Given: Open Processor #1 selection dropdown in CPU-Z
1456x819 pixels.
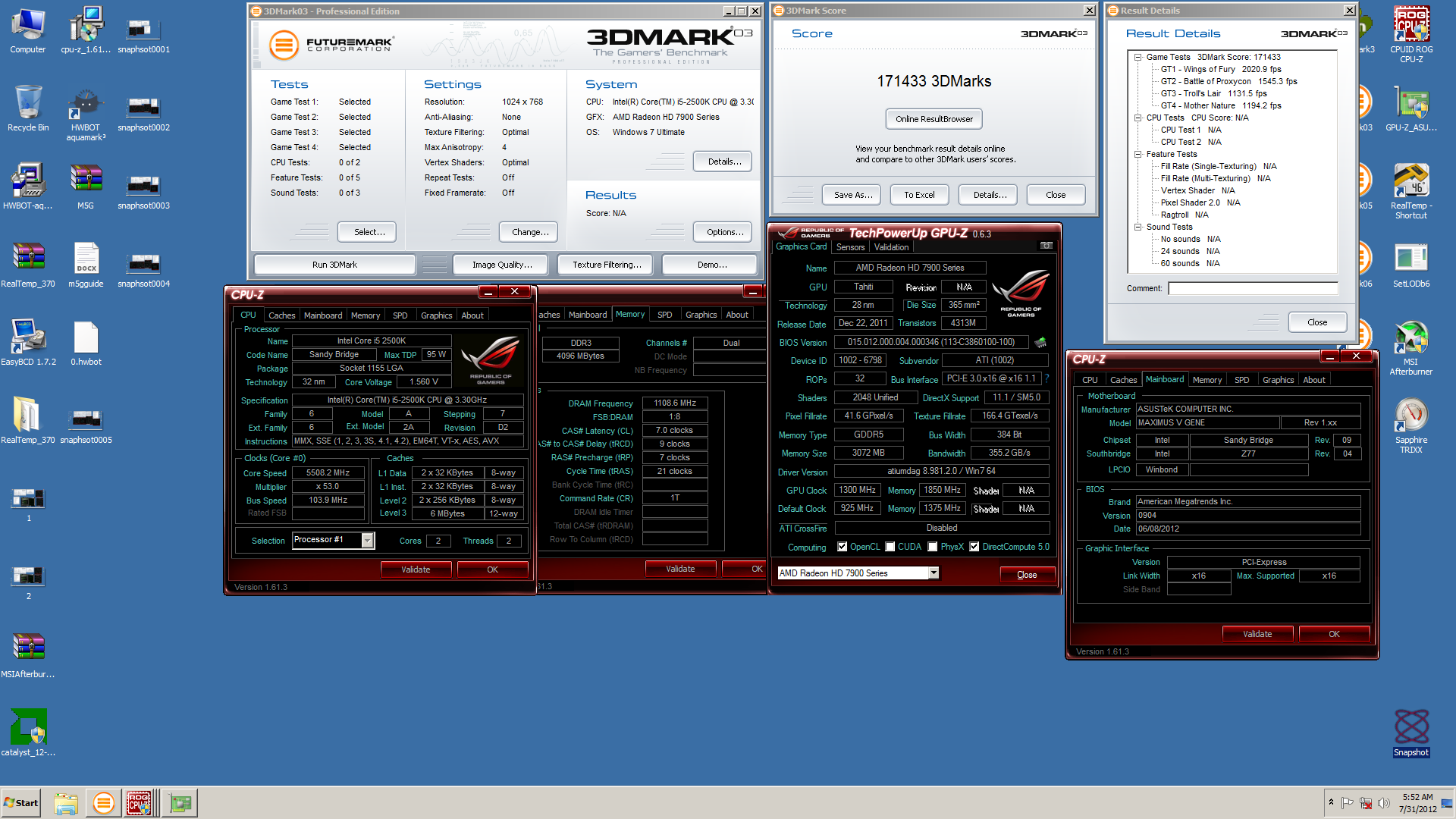Looking at the screenshot, I should (x=368, y=541).
